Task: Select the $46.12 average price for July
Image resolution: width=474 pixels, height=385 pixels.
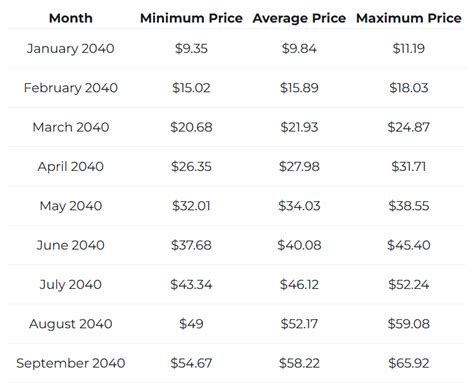Action: (x=299, y=285)
